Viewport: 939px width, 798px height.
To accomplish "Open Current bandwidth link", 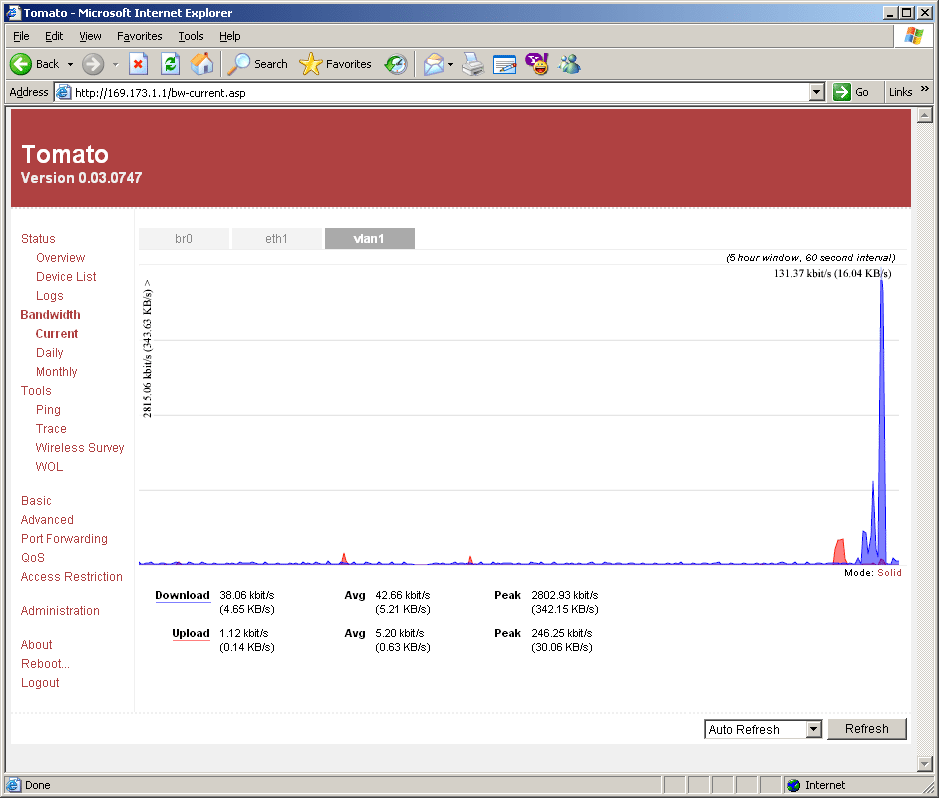I will 57,333.
